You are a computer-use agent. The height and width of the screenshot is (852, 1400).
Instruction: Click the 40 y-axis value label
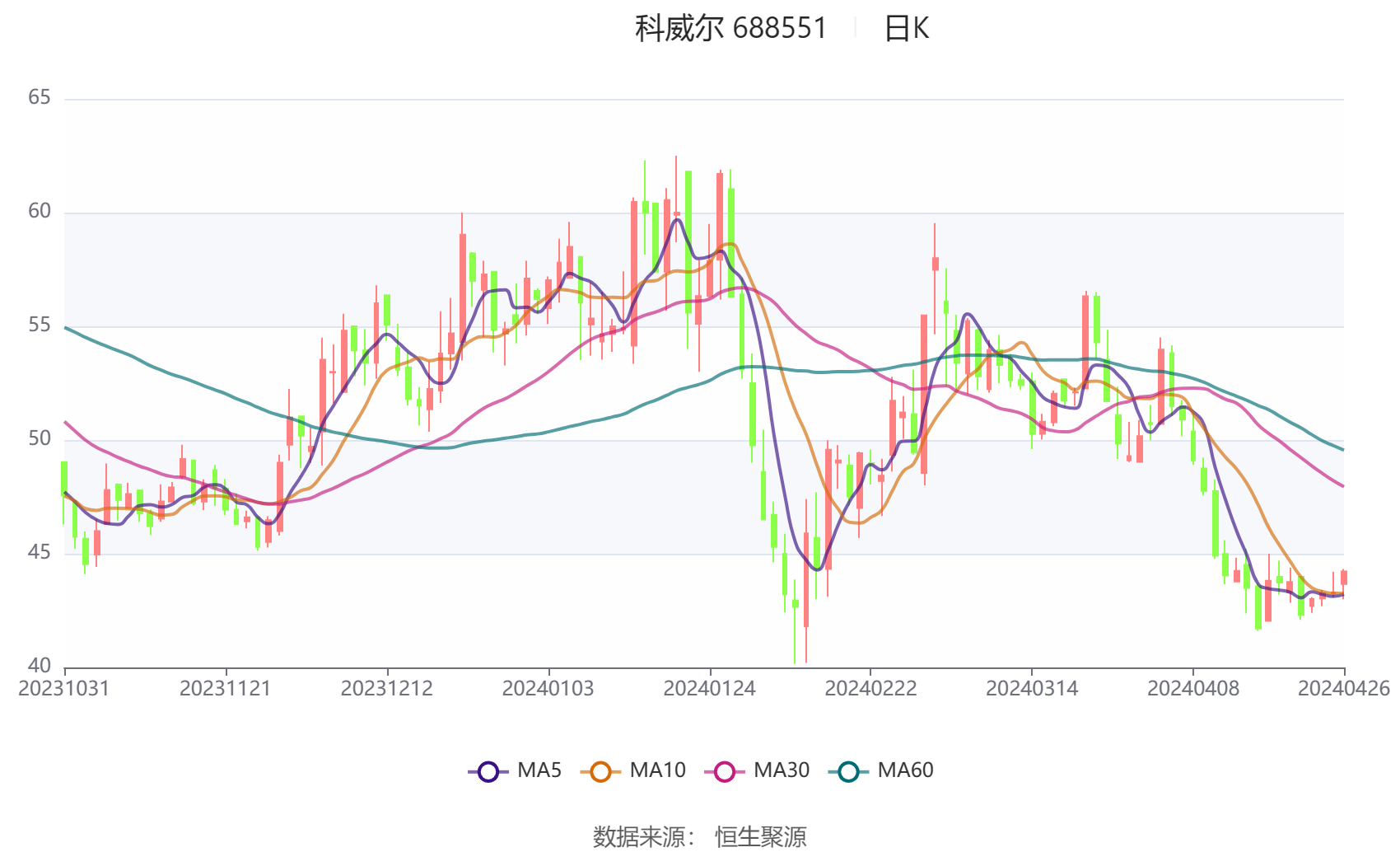pos(40,666)
